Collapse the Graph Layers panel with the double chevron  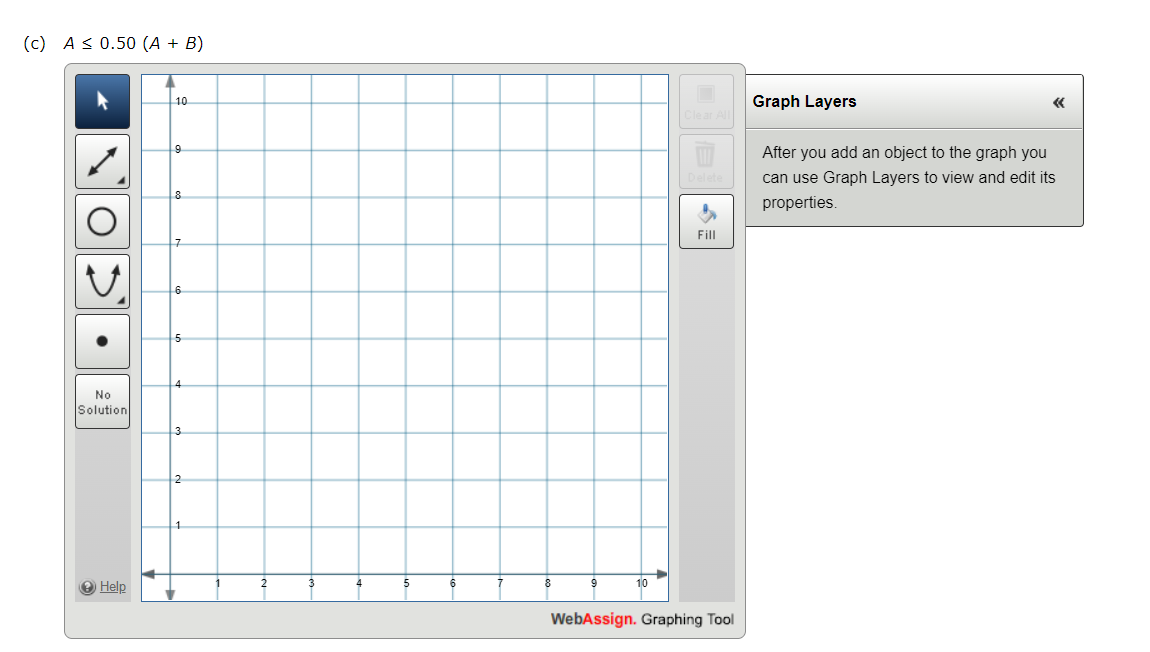[1058, 101]
